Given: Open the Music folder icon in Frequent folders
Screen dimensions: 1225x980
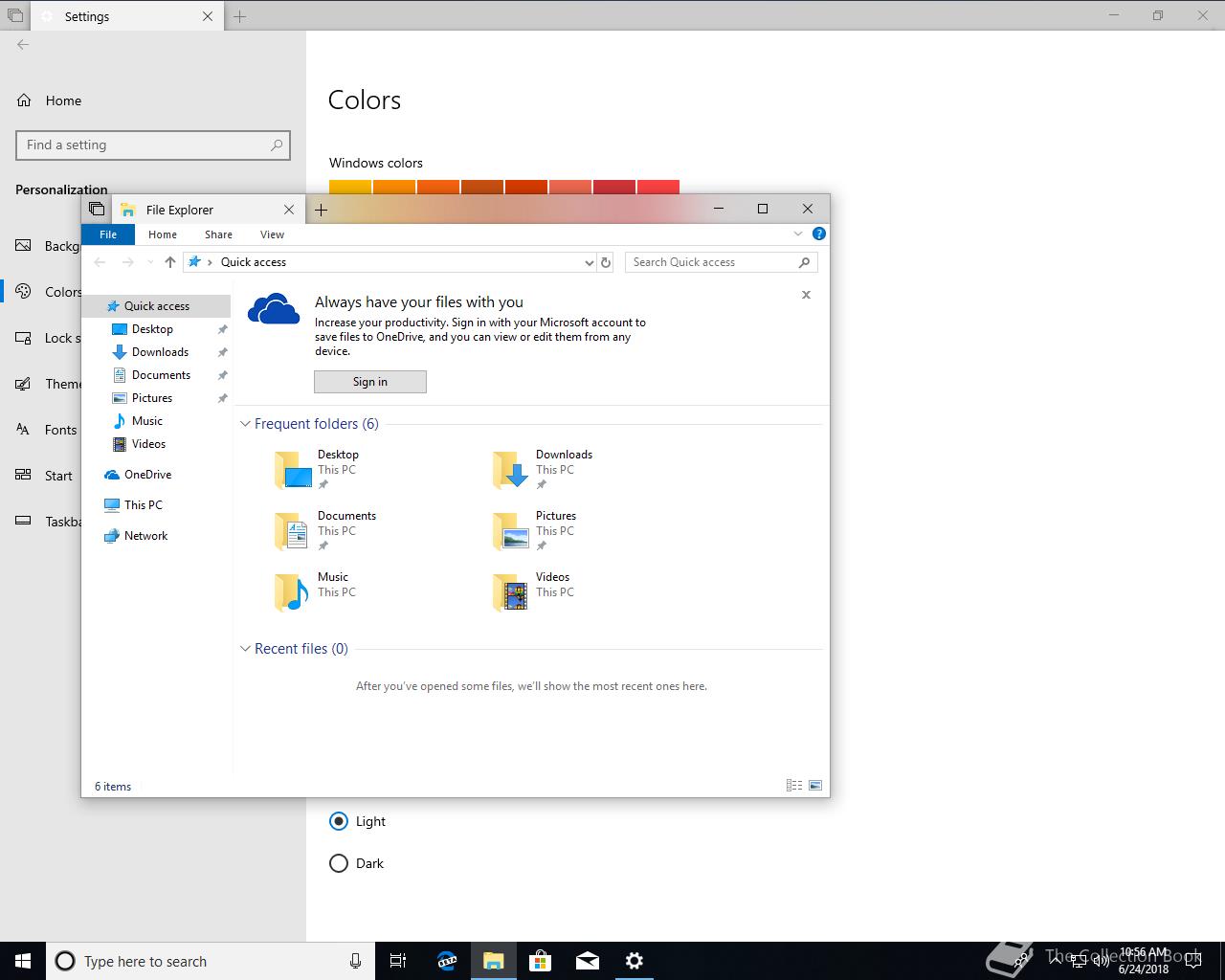Looking at the screenshot, I should 293,593.
